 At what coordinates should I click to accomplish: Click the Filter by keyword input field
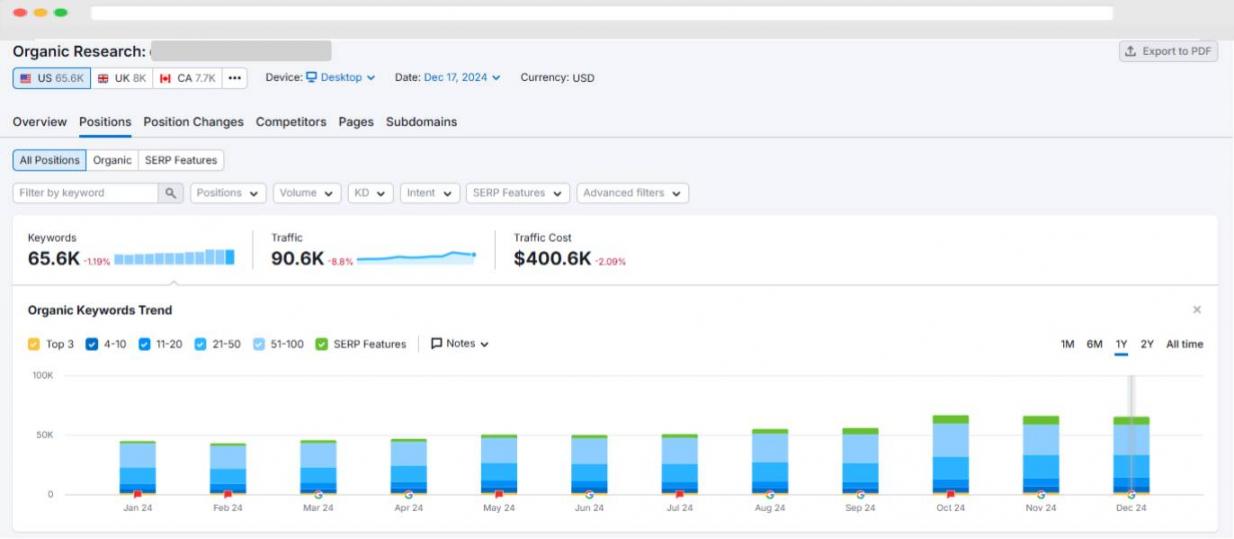(86, 193)
